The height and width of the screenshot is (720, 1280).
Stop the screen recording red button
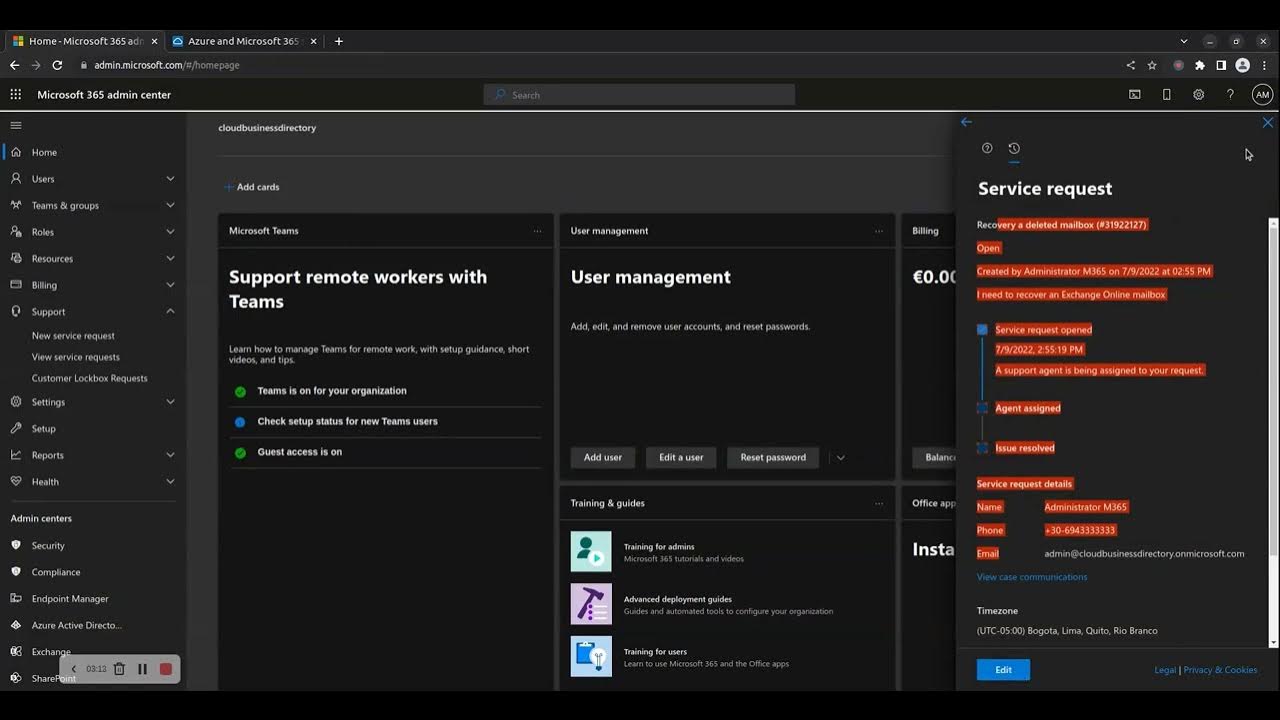point(166,669)
